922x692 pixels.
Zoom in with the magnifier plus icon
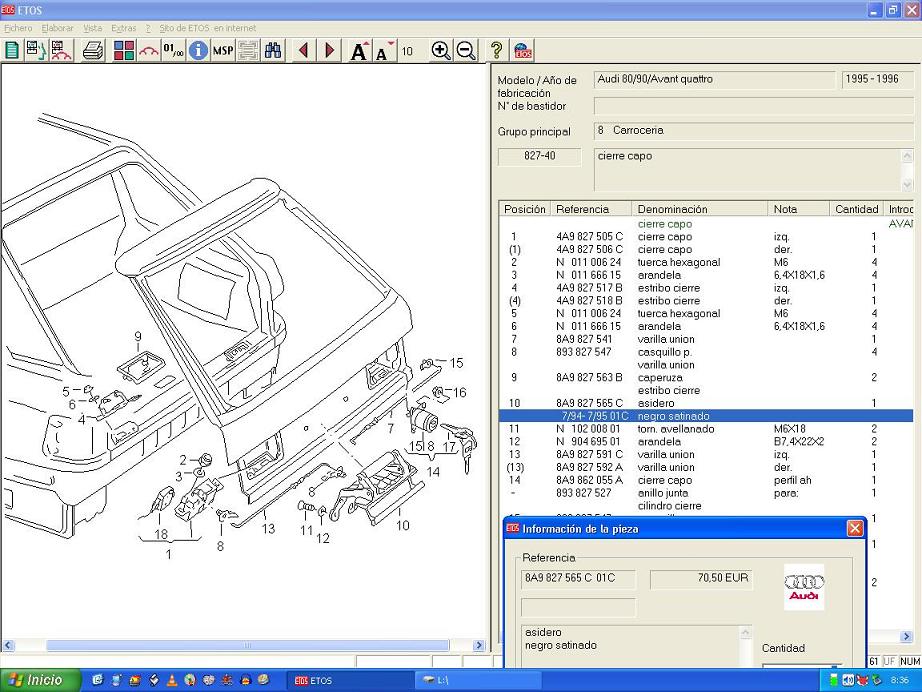(440, 51)
